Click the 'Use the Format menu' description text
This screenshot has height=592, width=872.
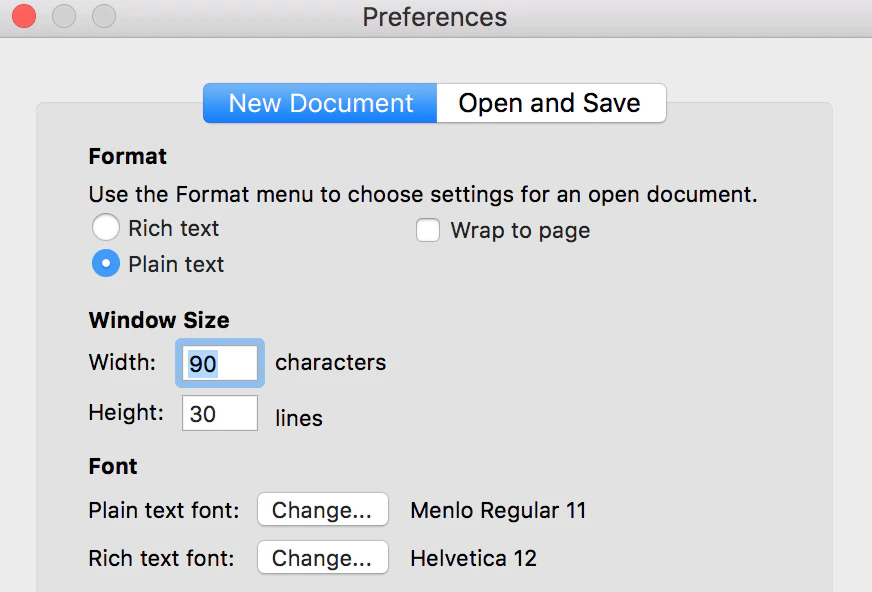pos(423,195)
